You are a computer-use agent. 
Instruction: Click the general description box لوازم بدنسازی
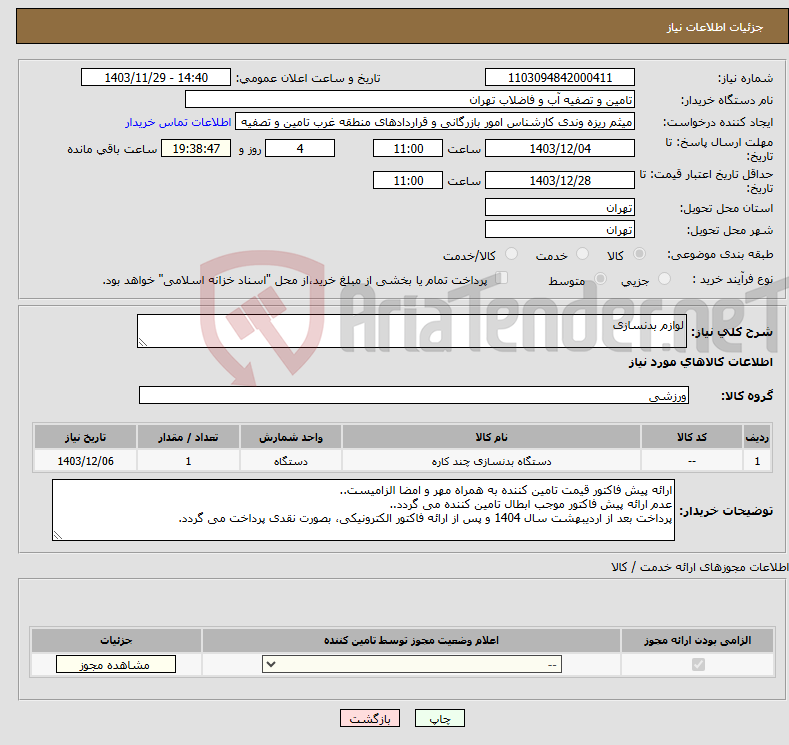coord(412,331)
